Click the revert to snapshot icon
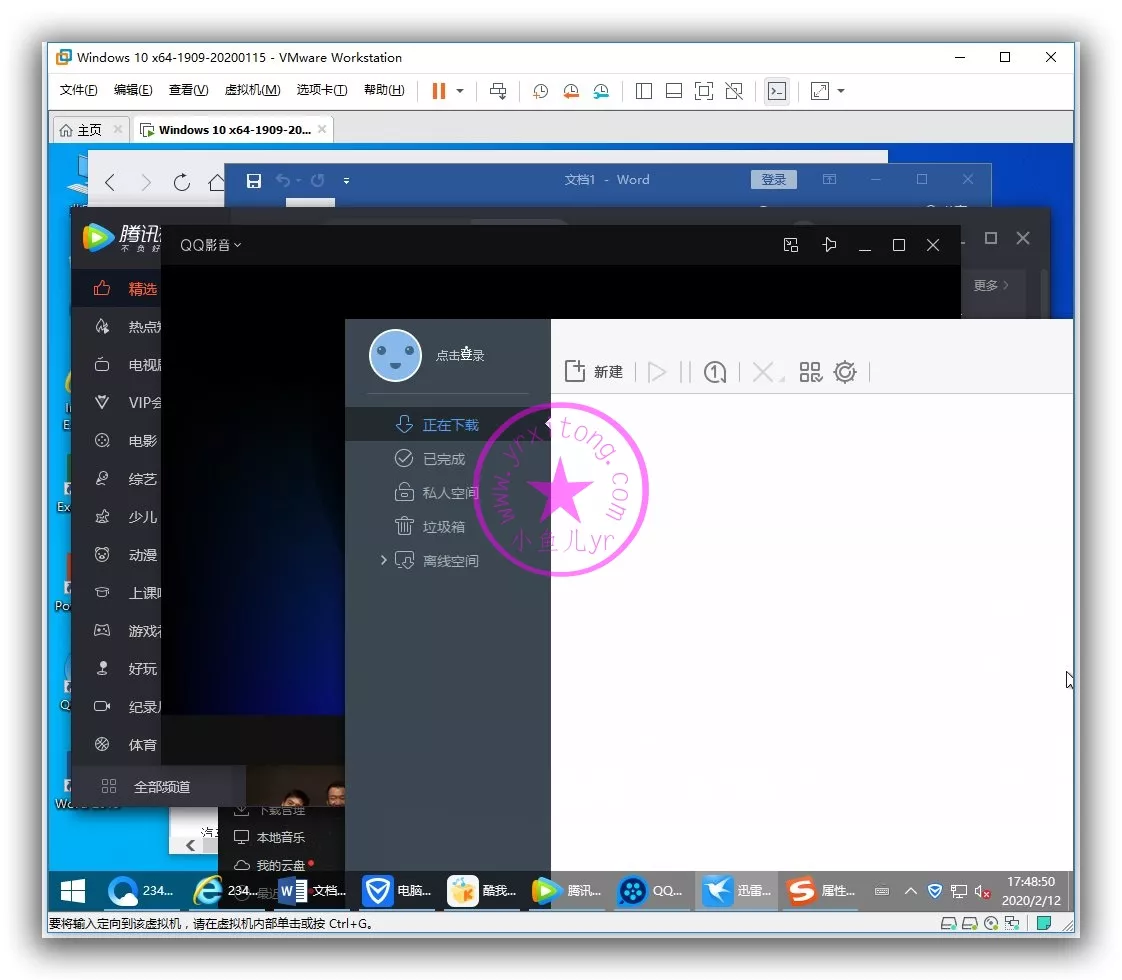This screenshot has height=980, width=1122. [570, 91]
